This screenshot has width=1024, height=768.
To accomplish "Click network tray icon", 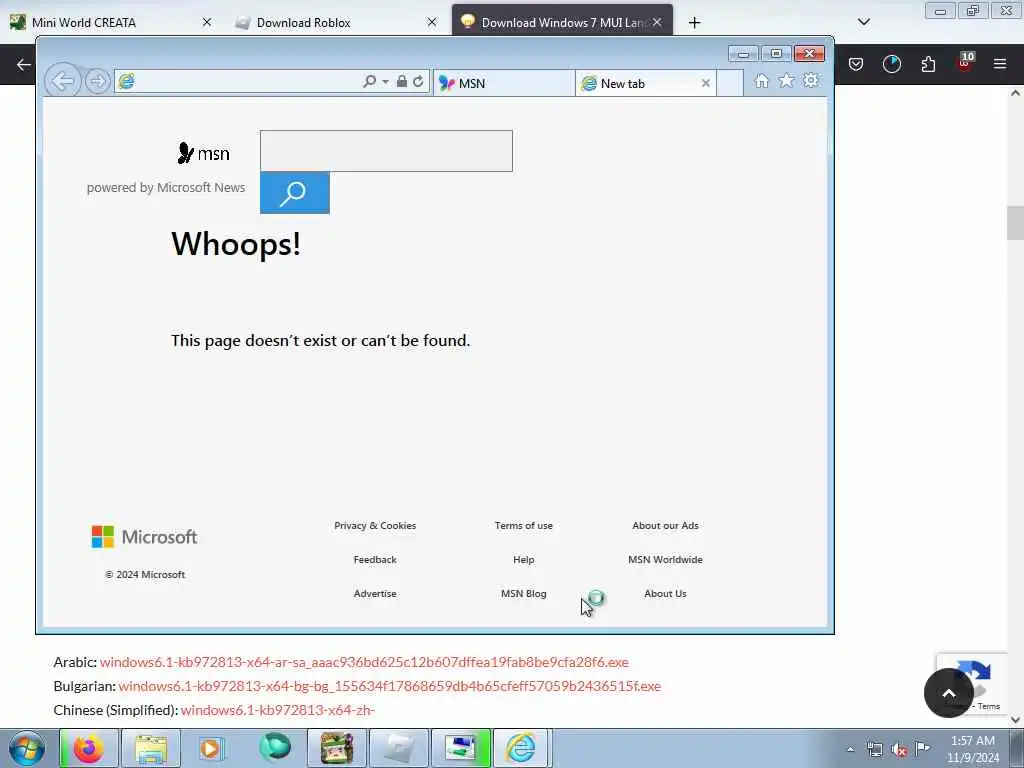I will pyautogui.click(x=874, y=750).
